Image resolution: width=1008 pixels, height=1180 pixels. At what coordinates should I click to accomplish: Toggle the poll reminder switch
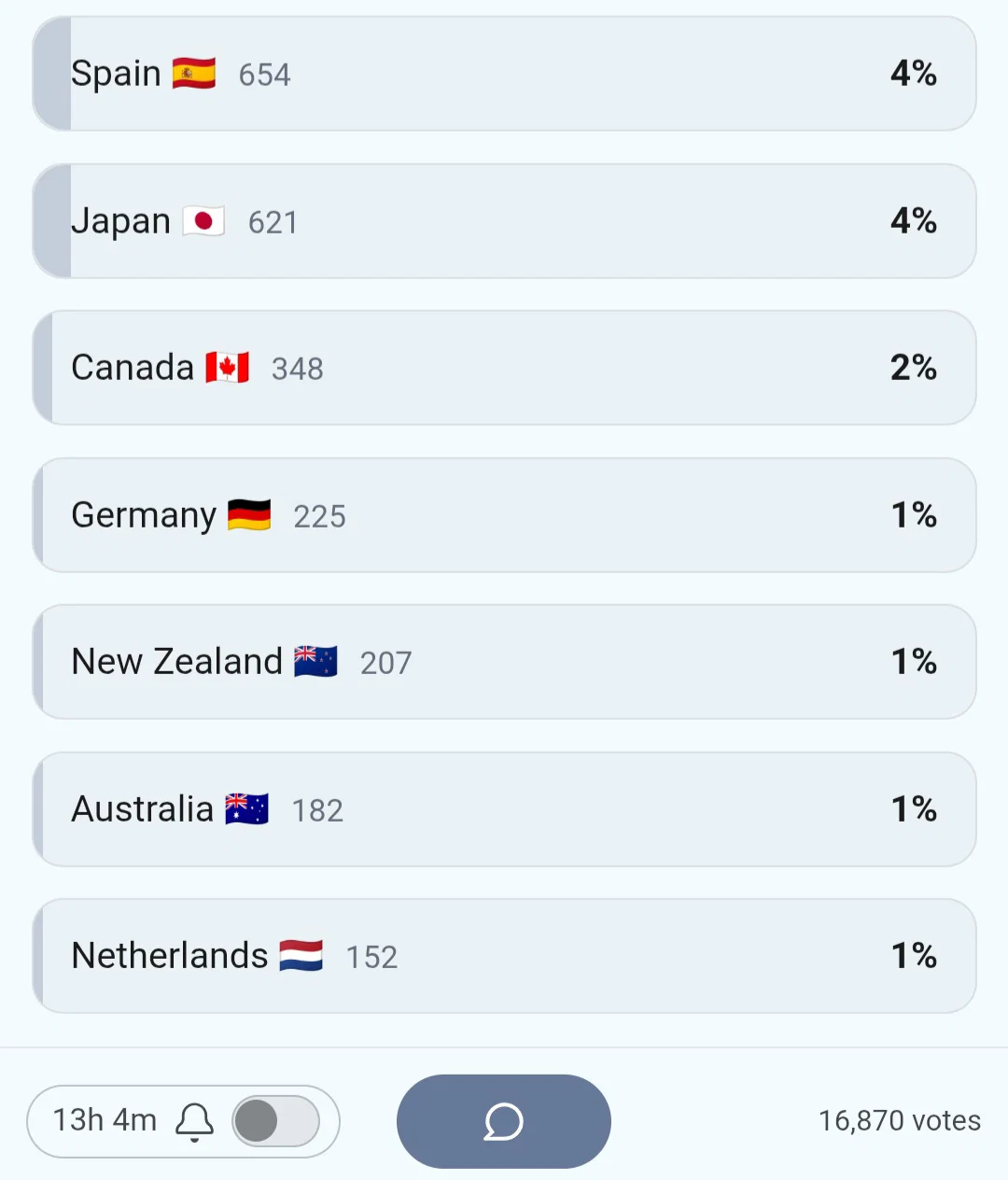click(276, 1121)
